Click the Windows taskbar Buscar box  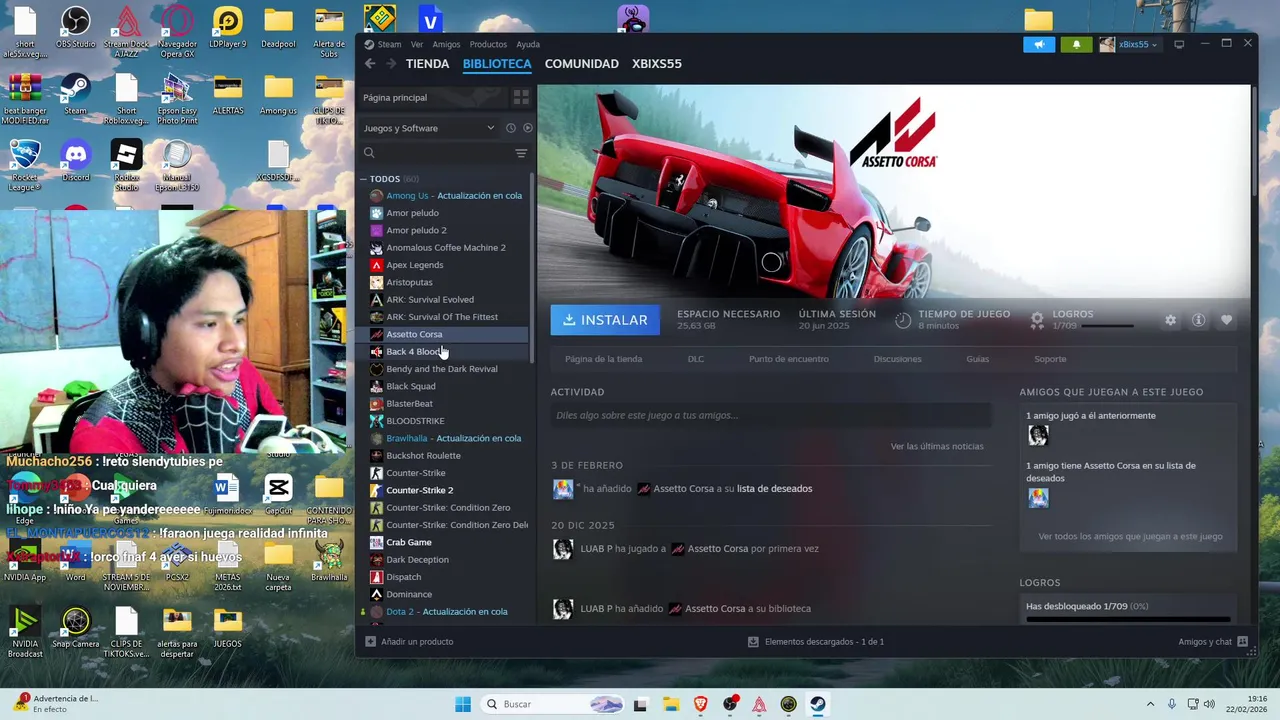point(553,704)
